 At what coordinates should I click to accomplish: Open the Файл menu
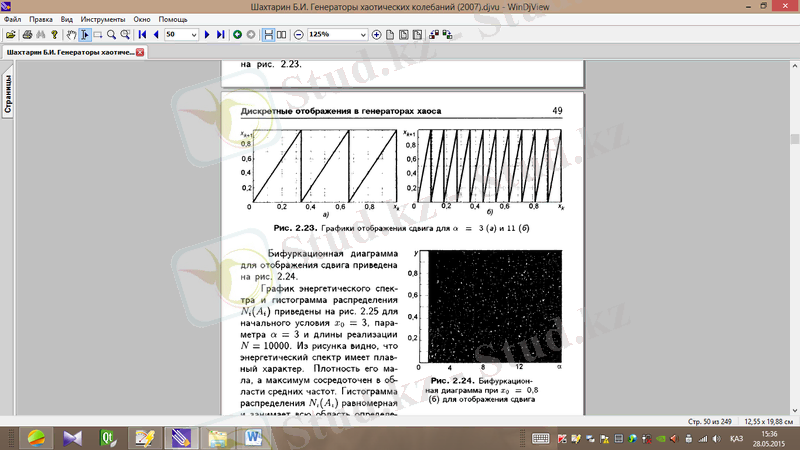click(12, 19)
